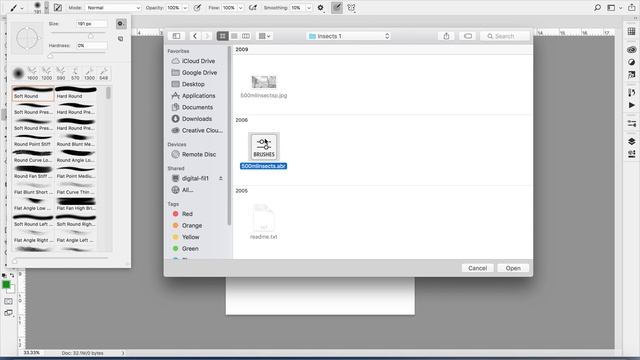Image resolution: width=640 pixels, height=360 pixels.
Task: Open the workspace switcher icon
Action: (611, 8)
